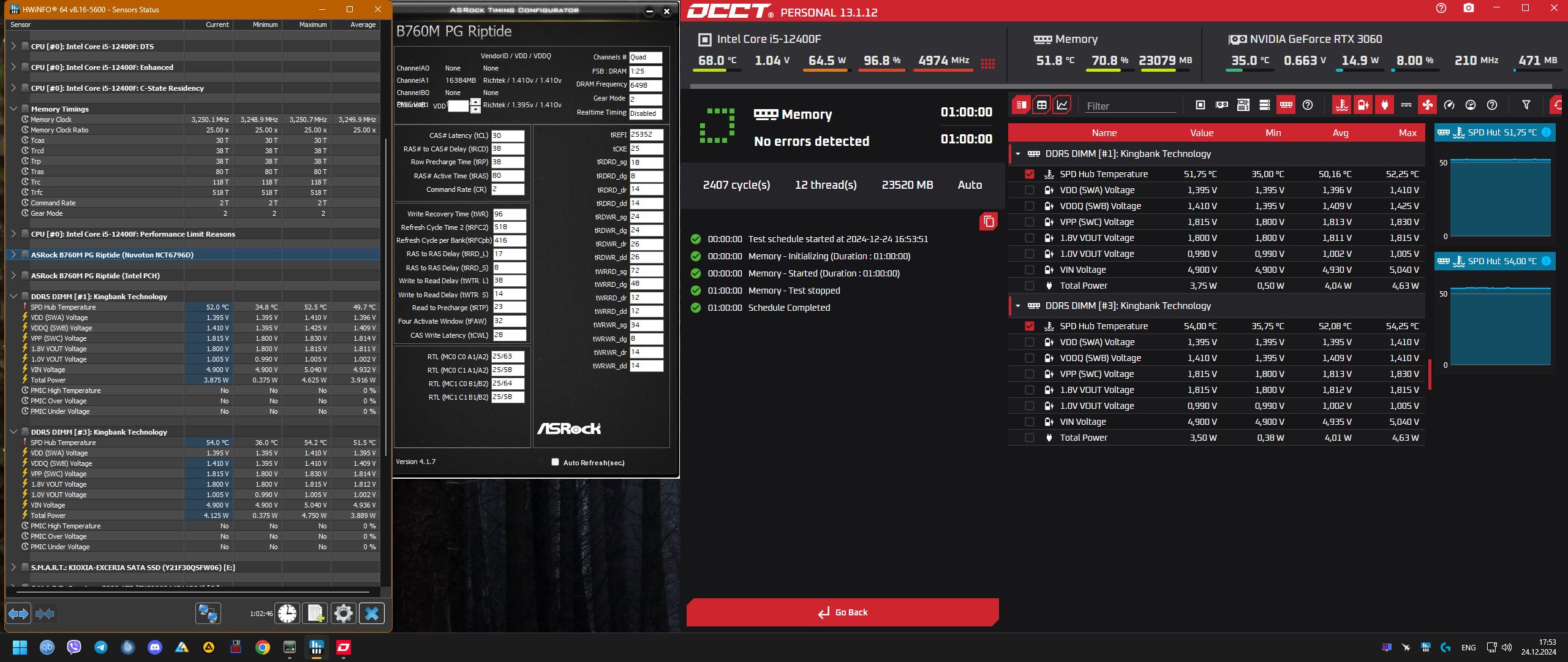This screenshot has width=1568, height=662.
Task: Close HWiNFO sensors with blue X button
Action: click(372, 614)
